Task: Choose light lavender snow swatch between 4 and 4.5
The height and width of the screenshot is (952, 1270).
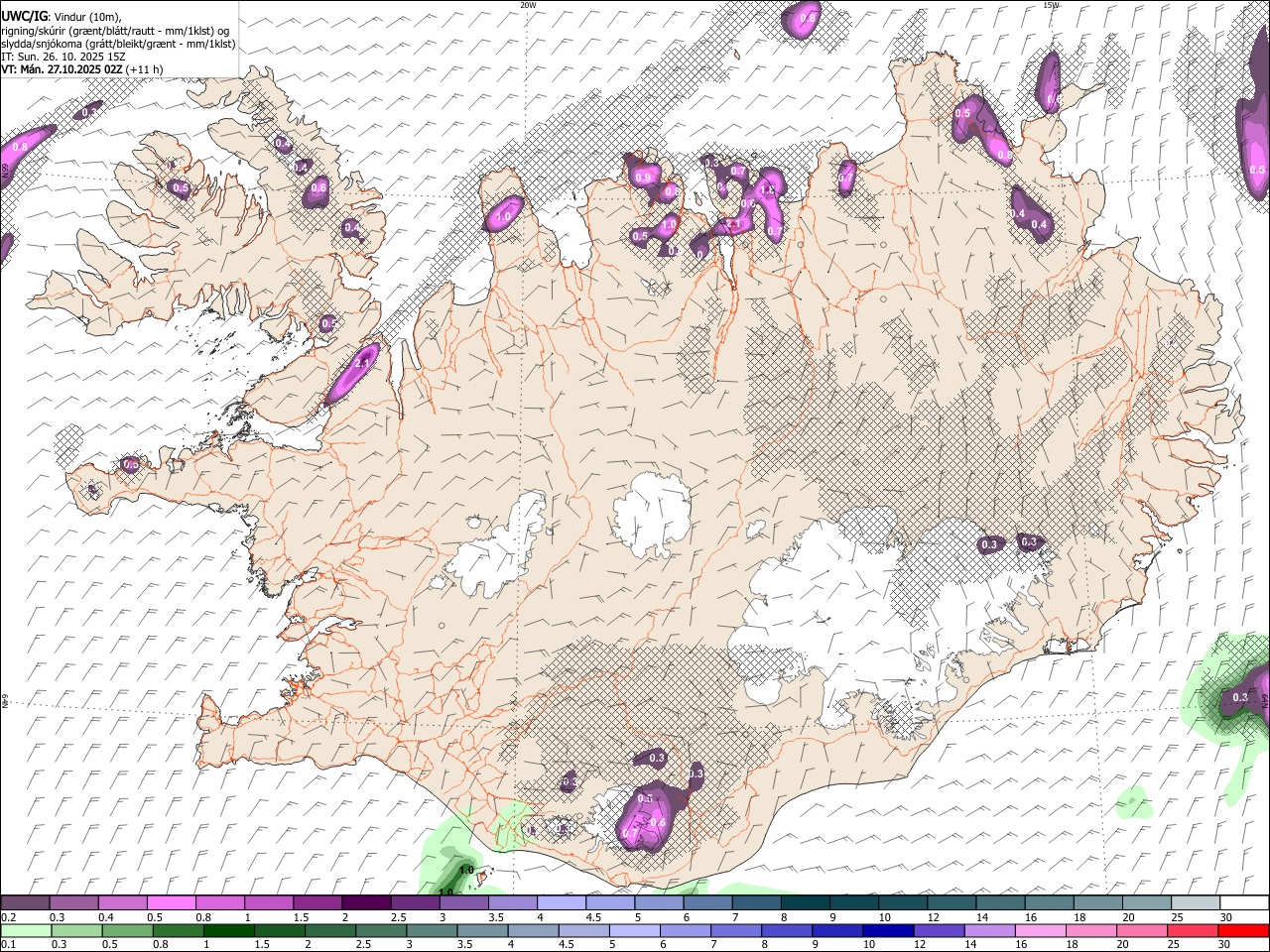Action: pyautogui.click(x=561, y=903)
